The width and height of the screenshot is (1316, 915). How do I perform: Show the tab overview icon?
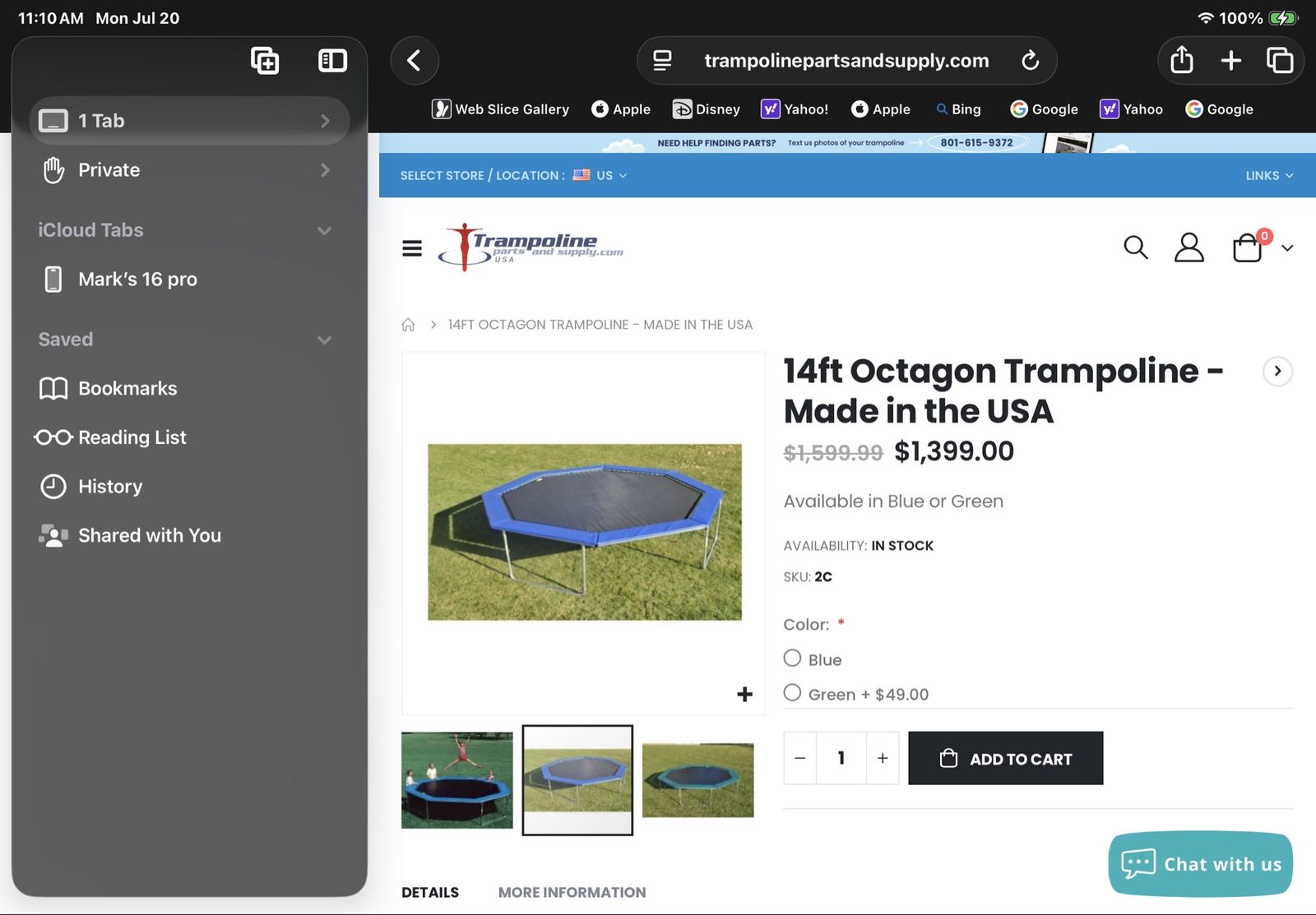1280,60
